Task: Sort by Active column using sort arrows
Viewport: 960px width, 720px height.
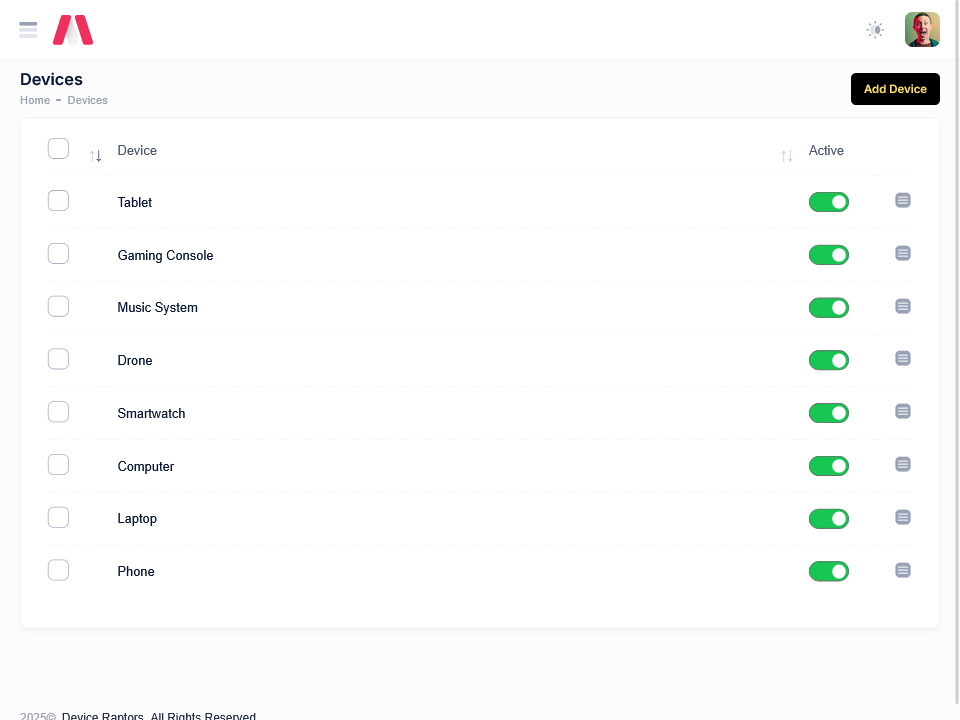Action: 787,156
